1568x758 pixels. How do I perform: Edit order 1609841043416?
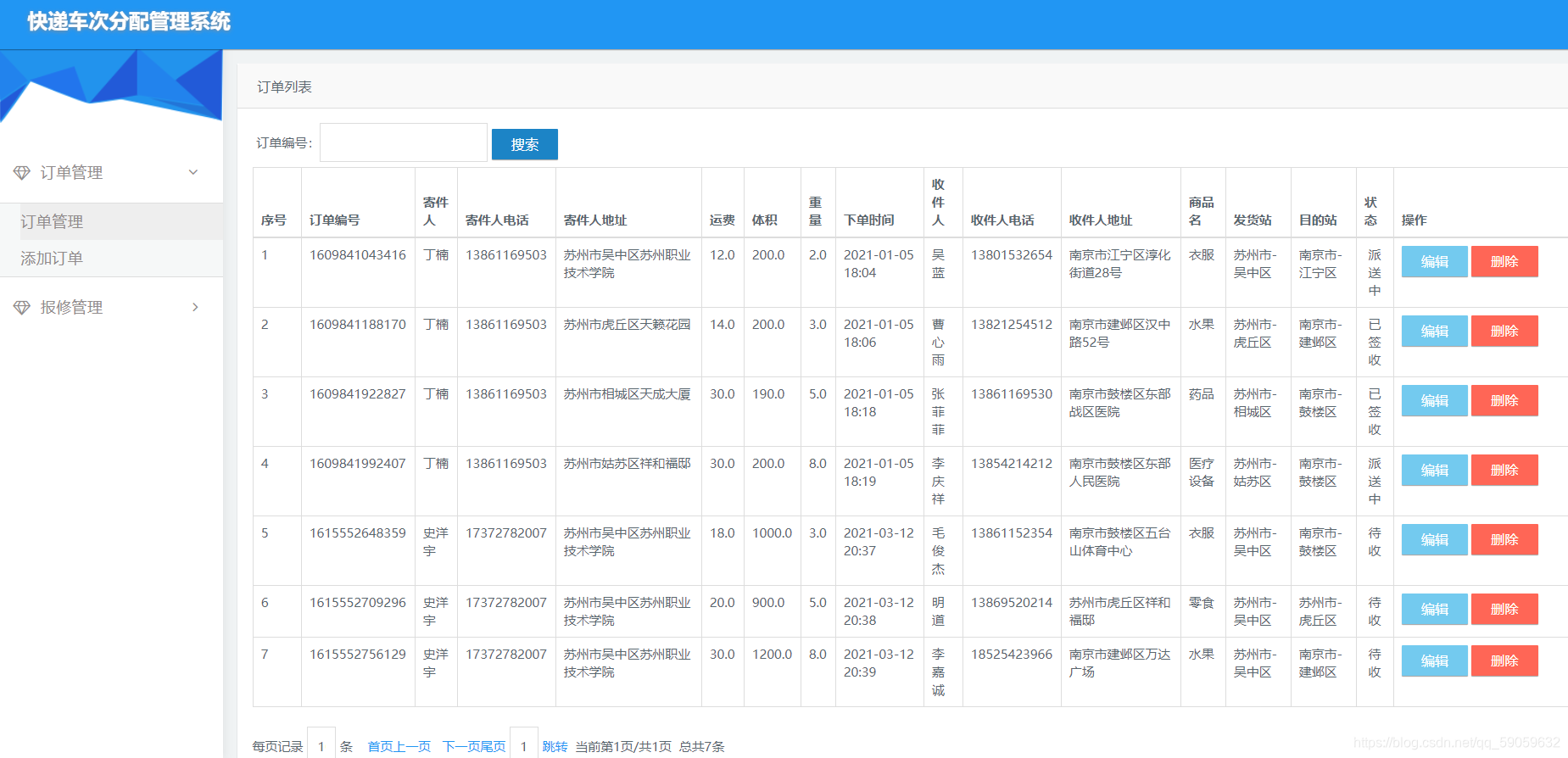1434,261
